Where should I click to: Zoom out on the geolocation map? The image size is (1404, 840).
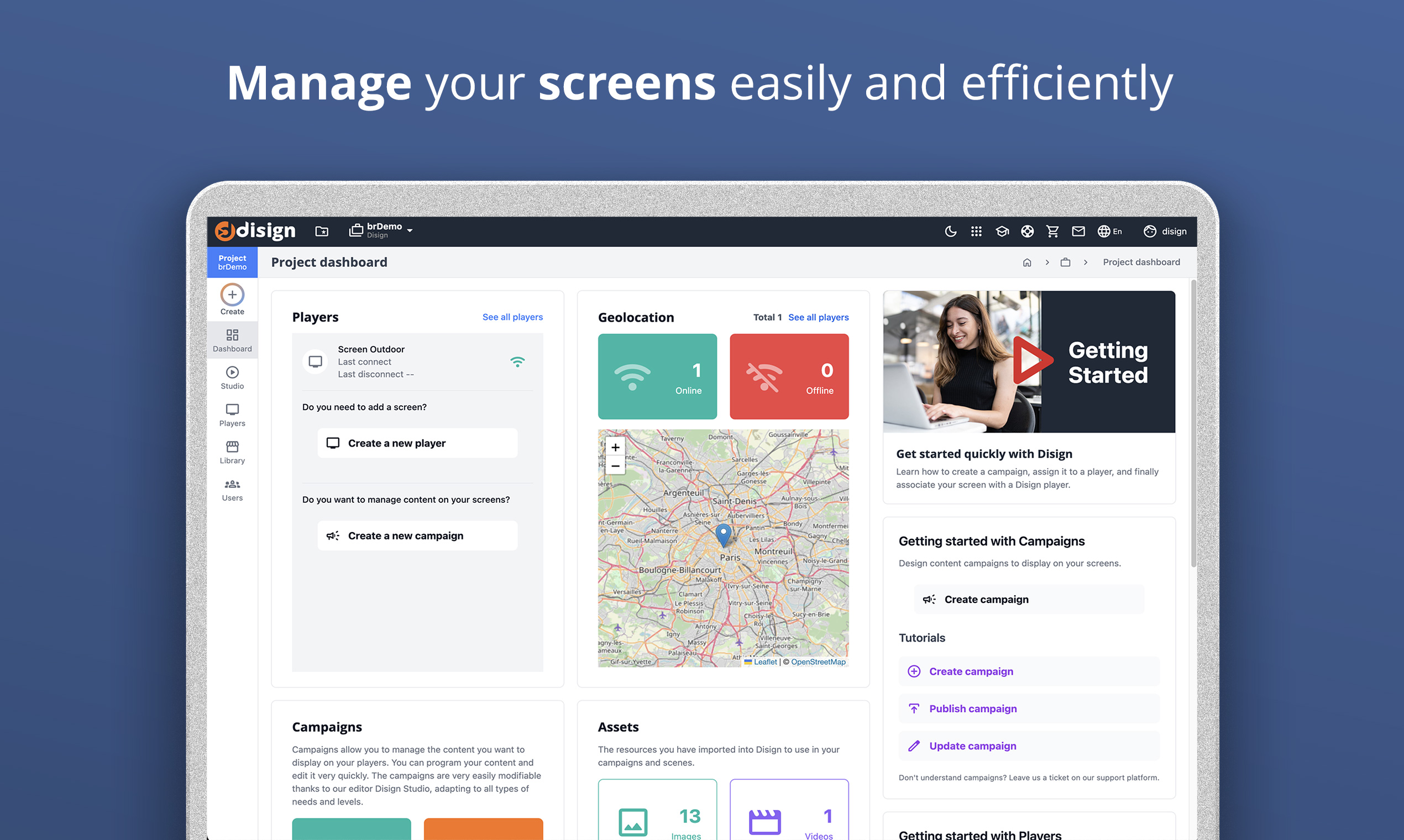(x=615, y=466)
